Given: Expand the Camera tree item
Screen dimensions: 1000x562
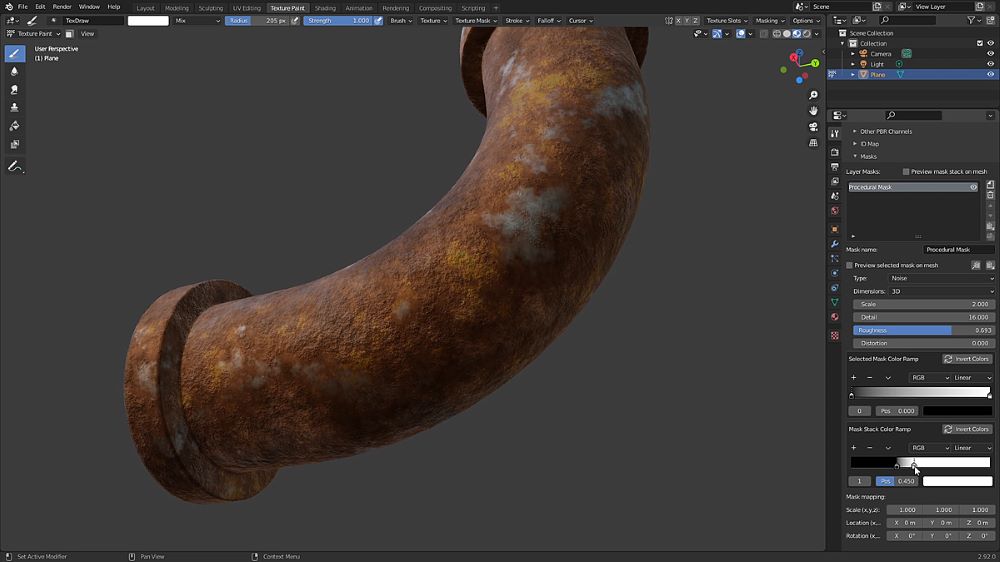Looking at the screenshot, I should pyautogui.click(x=853, y=54).
